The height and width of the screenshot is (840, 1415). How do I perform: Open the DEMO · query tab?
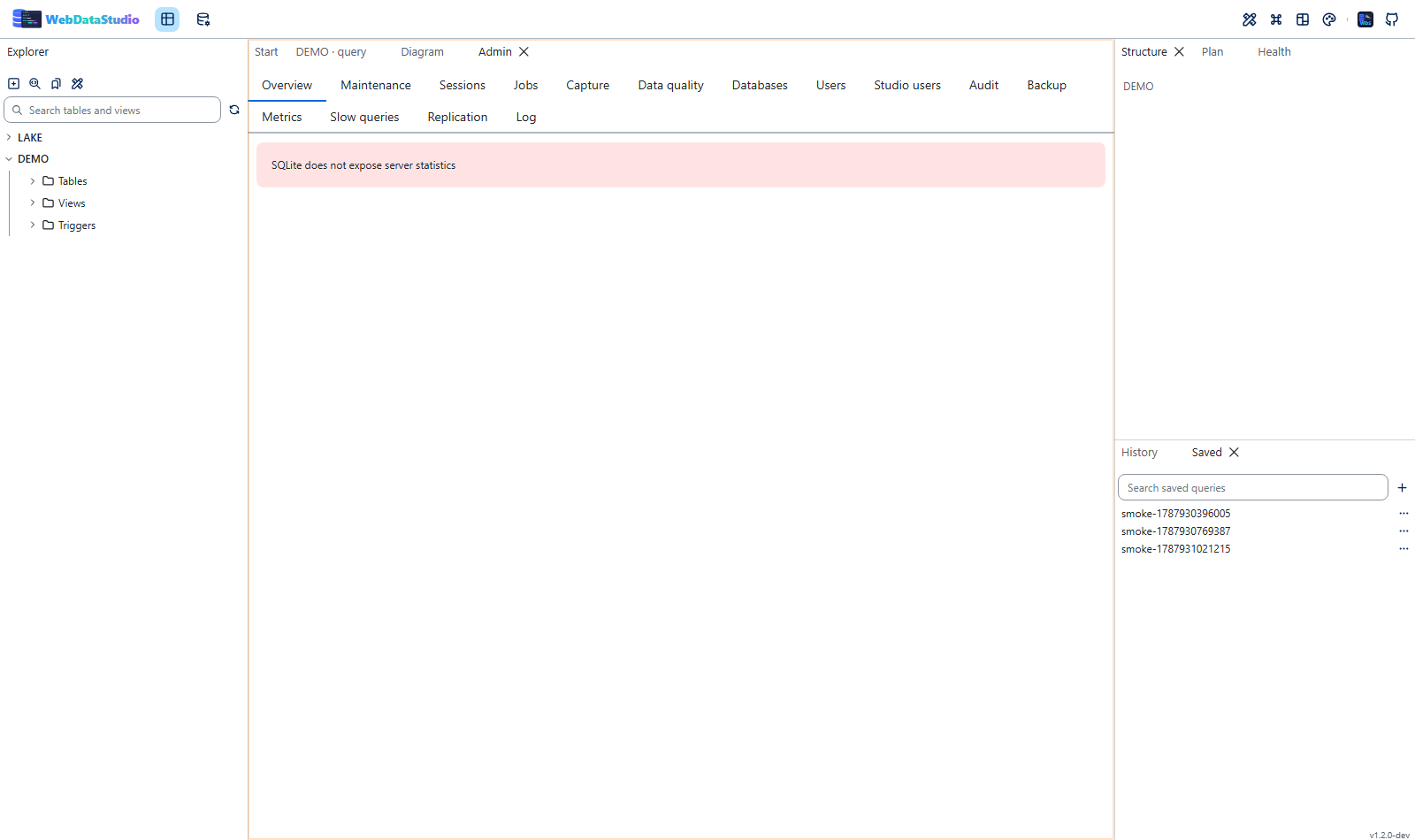[331, 52]
